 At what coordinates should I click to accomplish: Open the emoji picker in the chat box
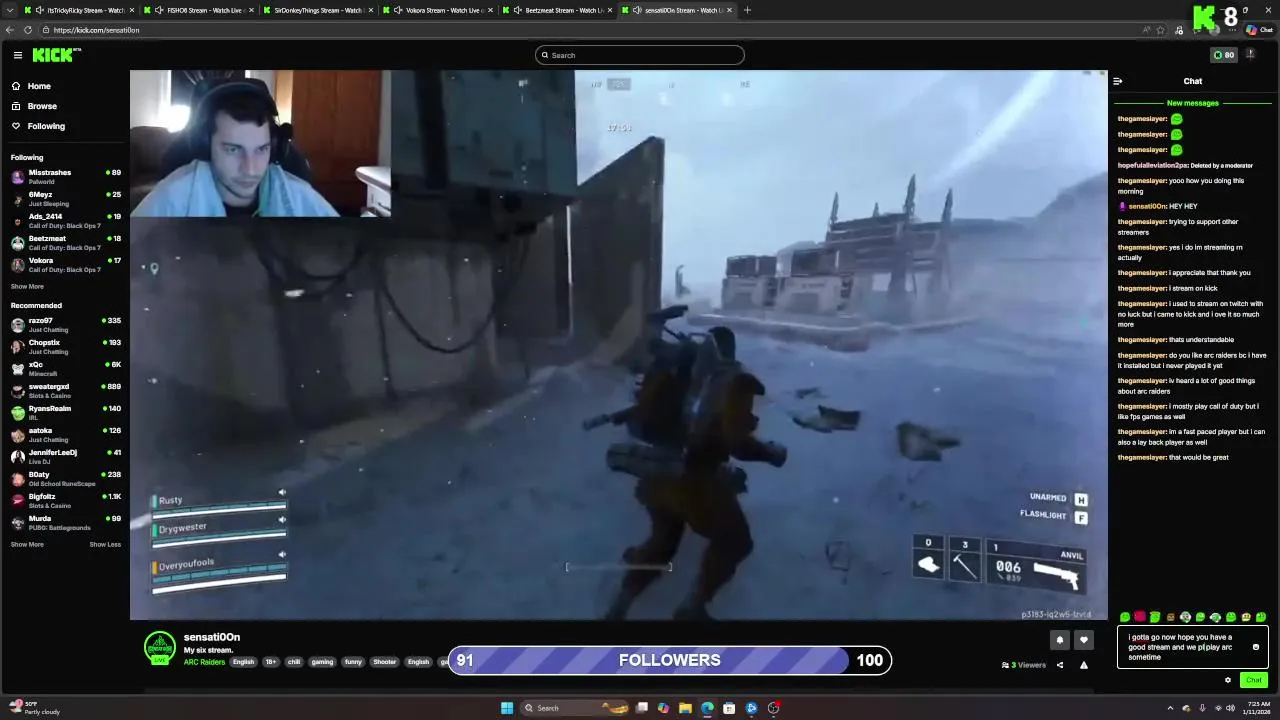pos(1256,647)
